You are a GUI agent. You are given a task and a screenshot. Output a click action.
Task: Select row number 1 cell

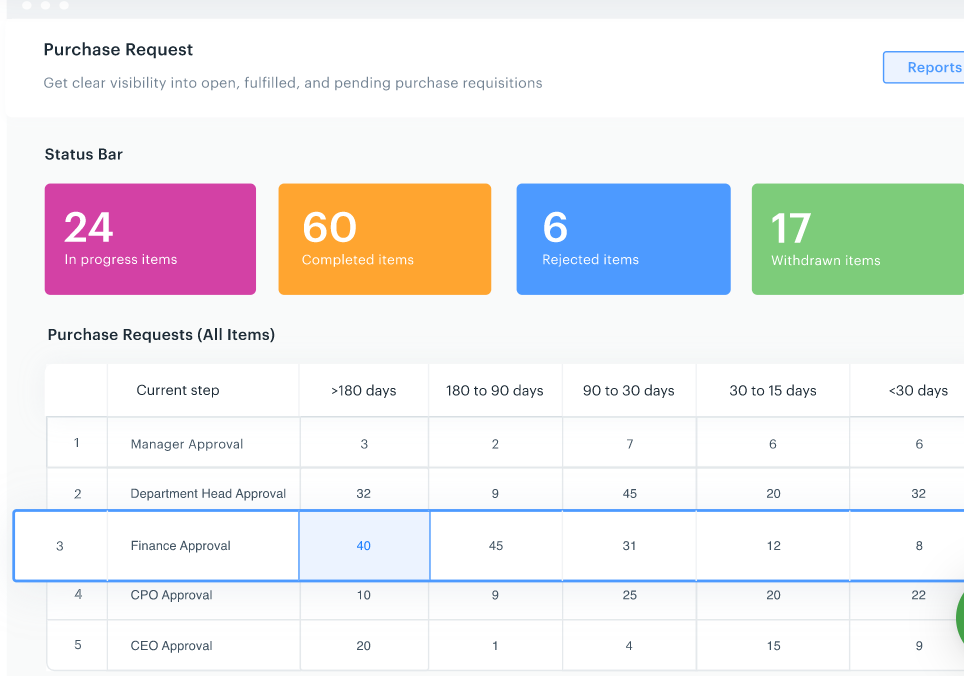[77, 442]
